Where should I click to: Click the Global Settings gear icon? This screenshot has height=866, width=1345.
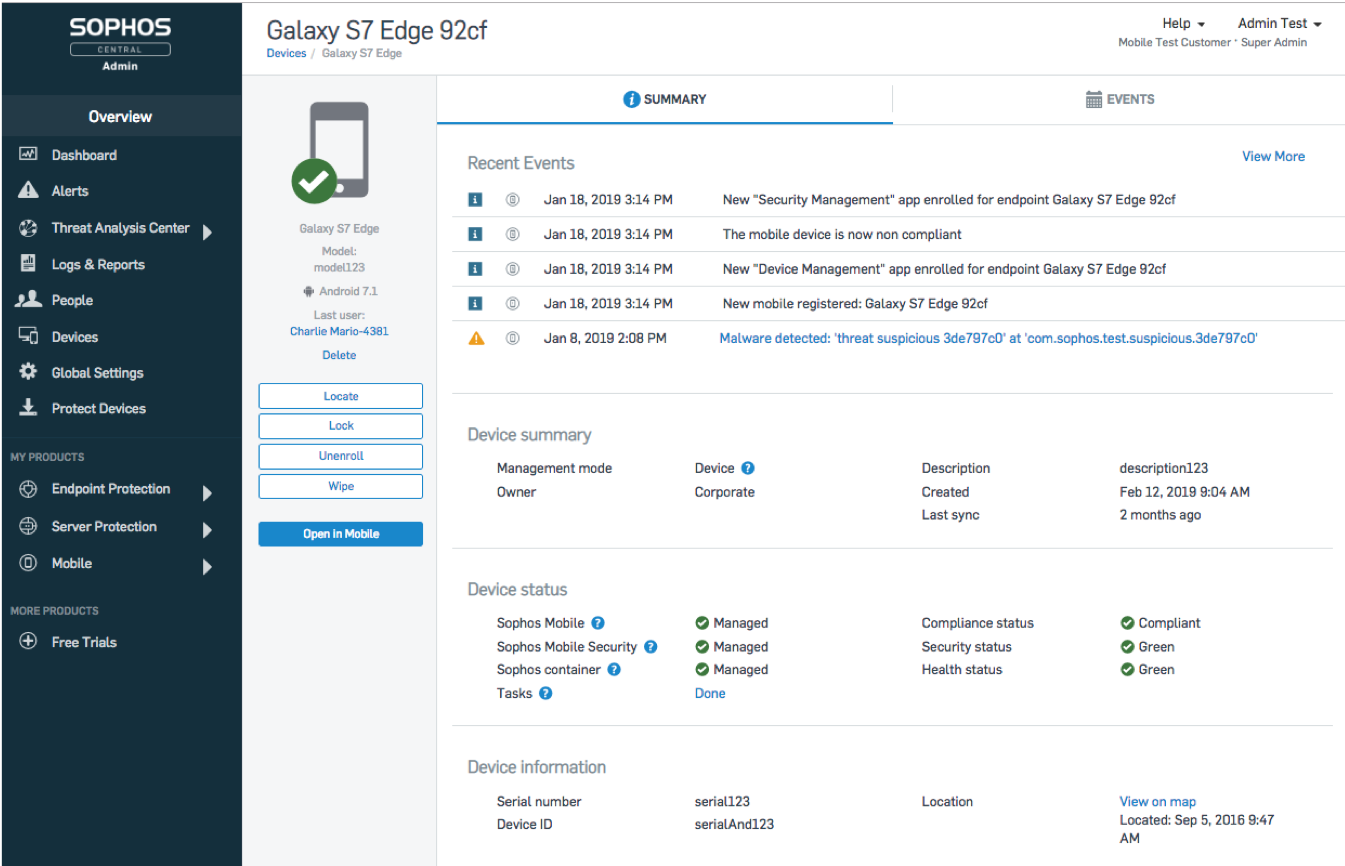(28, 372)
